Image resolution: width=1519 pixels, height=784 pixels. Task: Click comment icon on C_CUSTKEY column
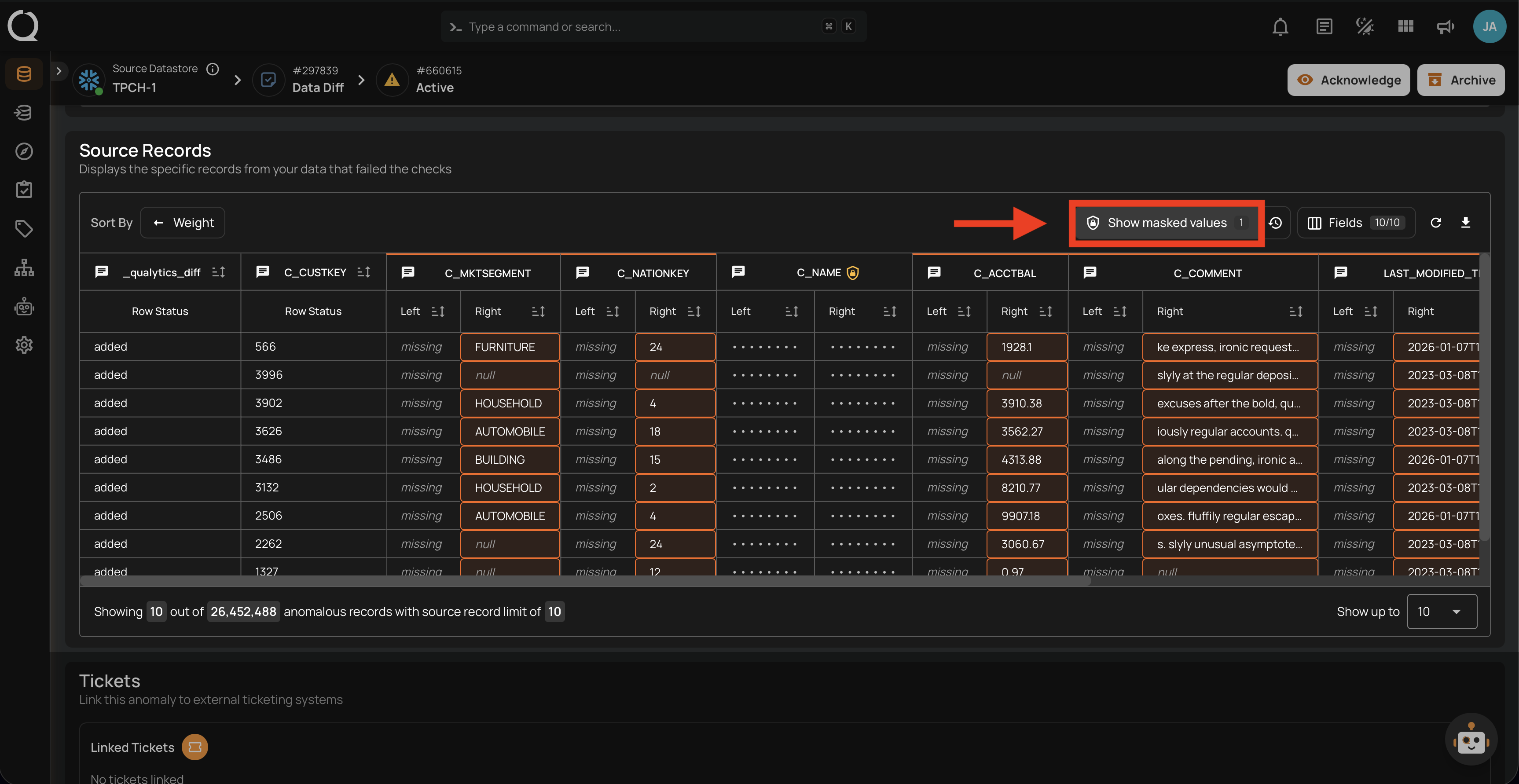(263, 272)
